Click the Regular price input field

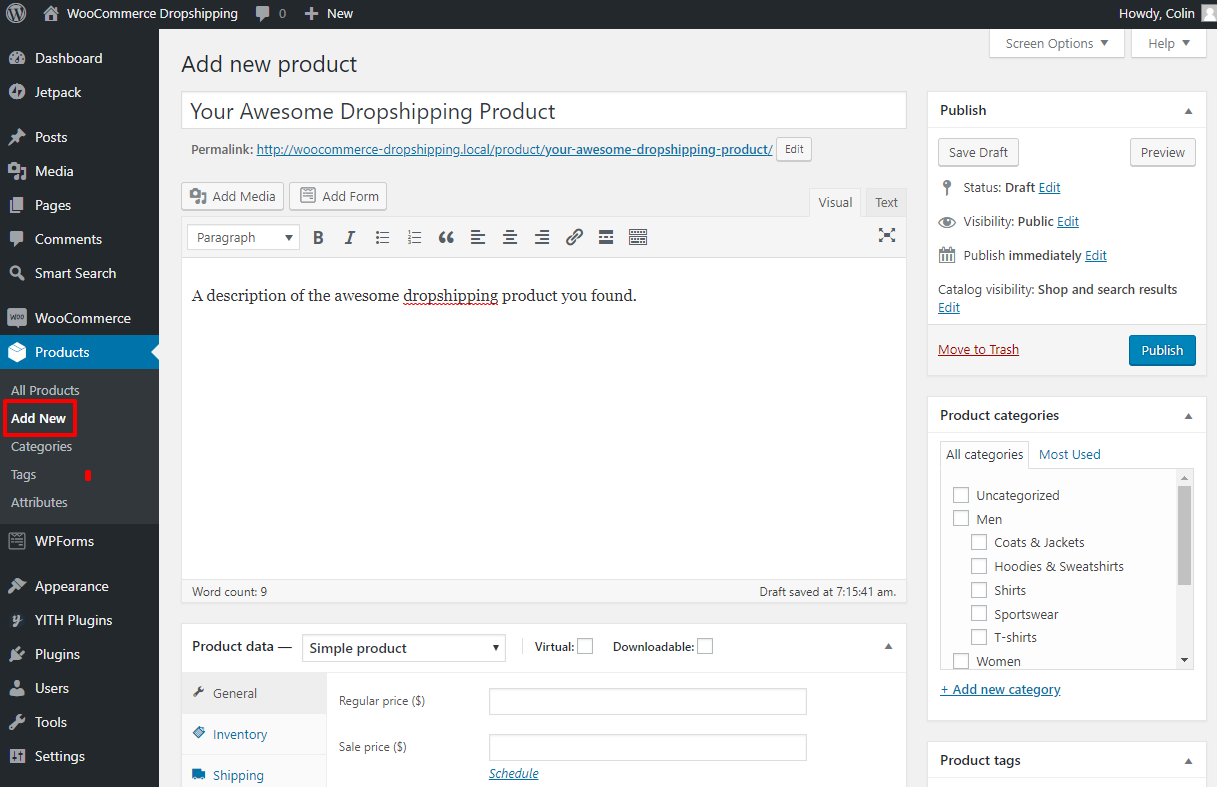(x=647, y=702)
